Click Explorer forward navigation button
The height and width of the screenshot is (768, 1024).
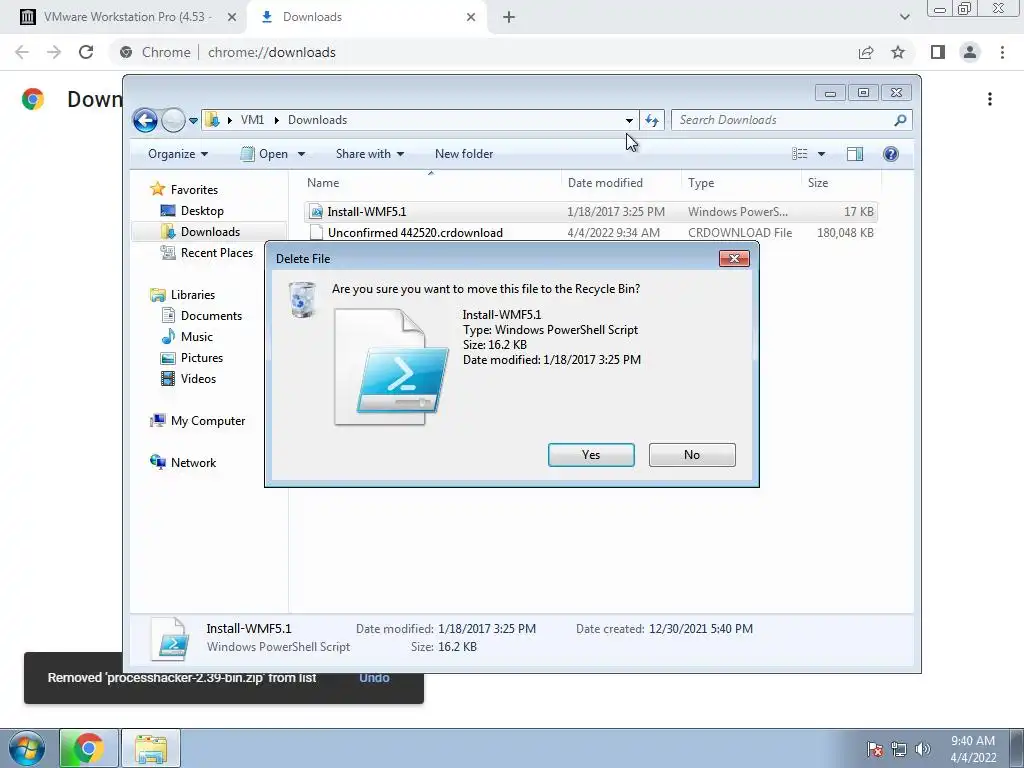point(173,120)
